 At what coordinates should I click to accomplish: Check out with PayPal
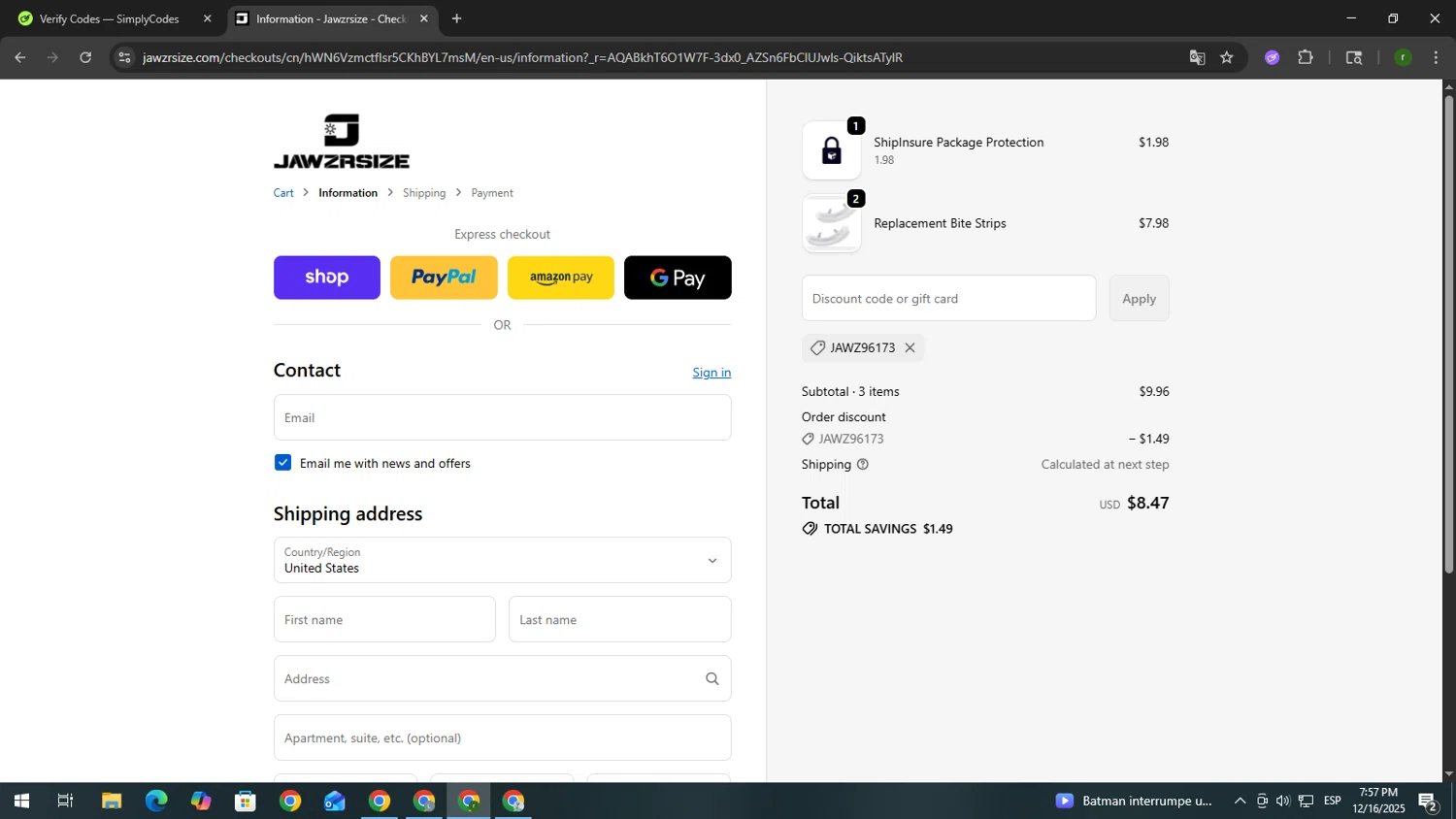click(x=444, y=278)
